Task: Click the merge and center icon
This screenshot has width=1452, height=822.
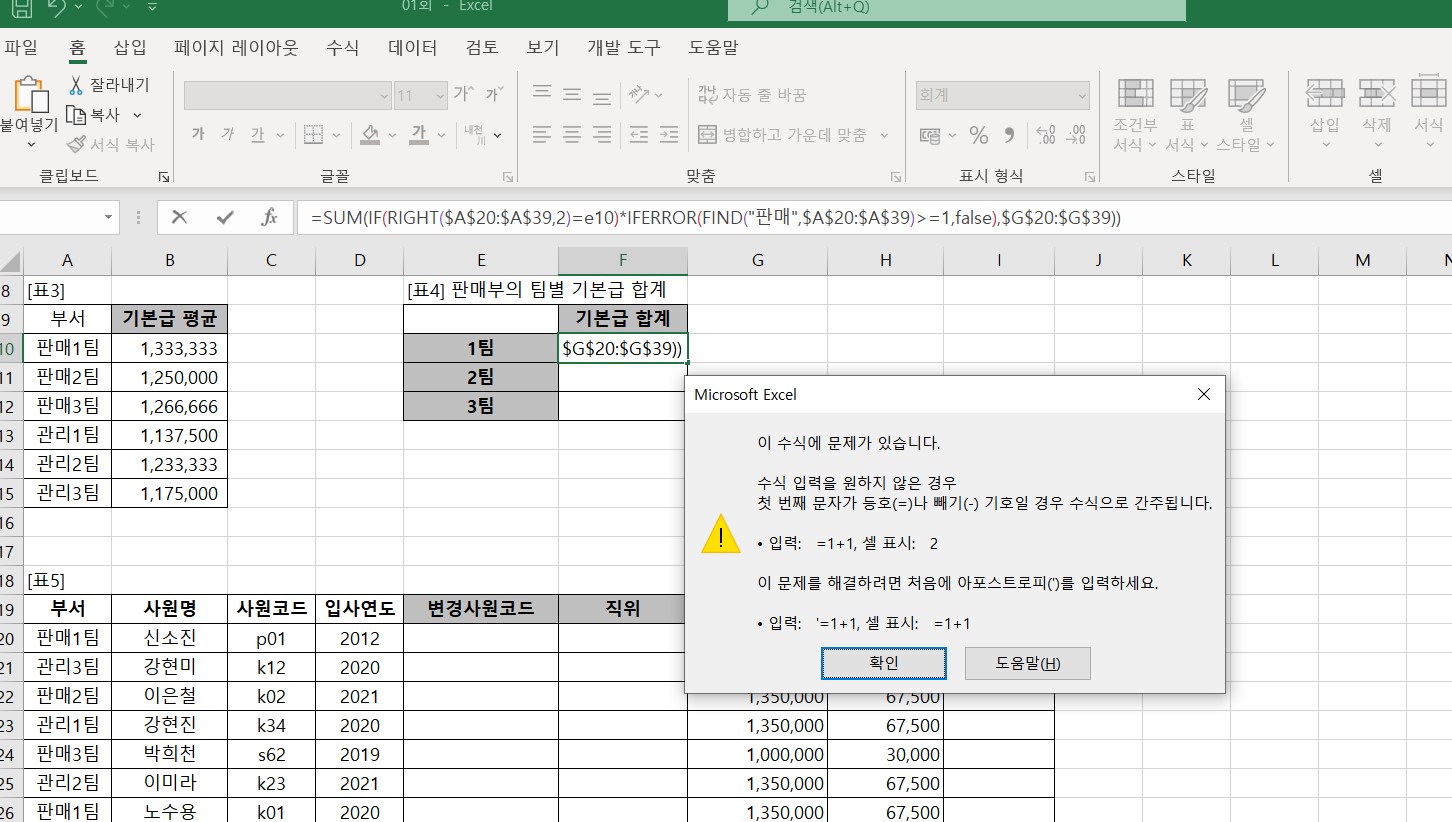Action: pyautogui.click(x=708, y=135)
